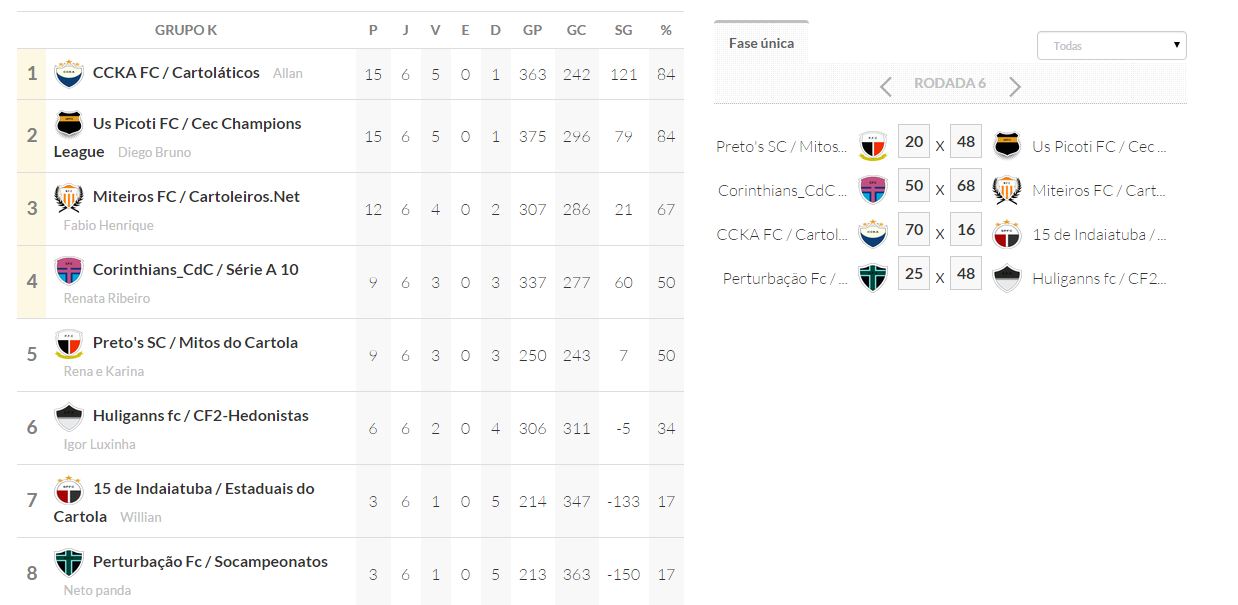Click the GRUPO K table header

(186, 30)
